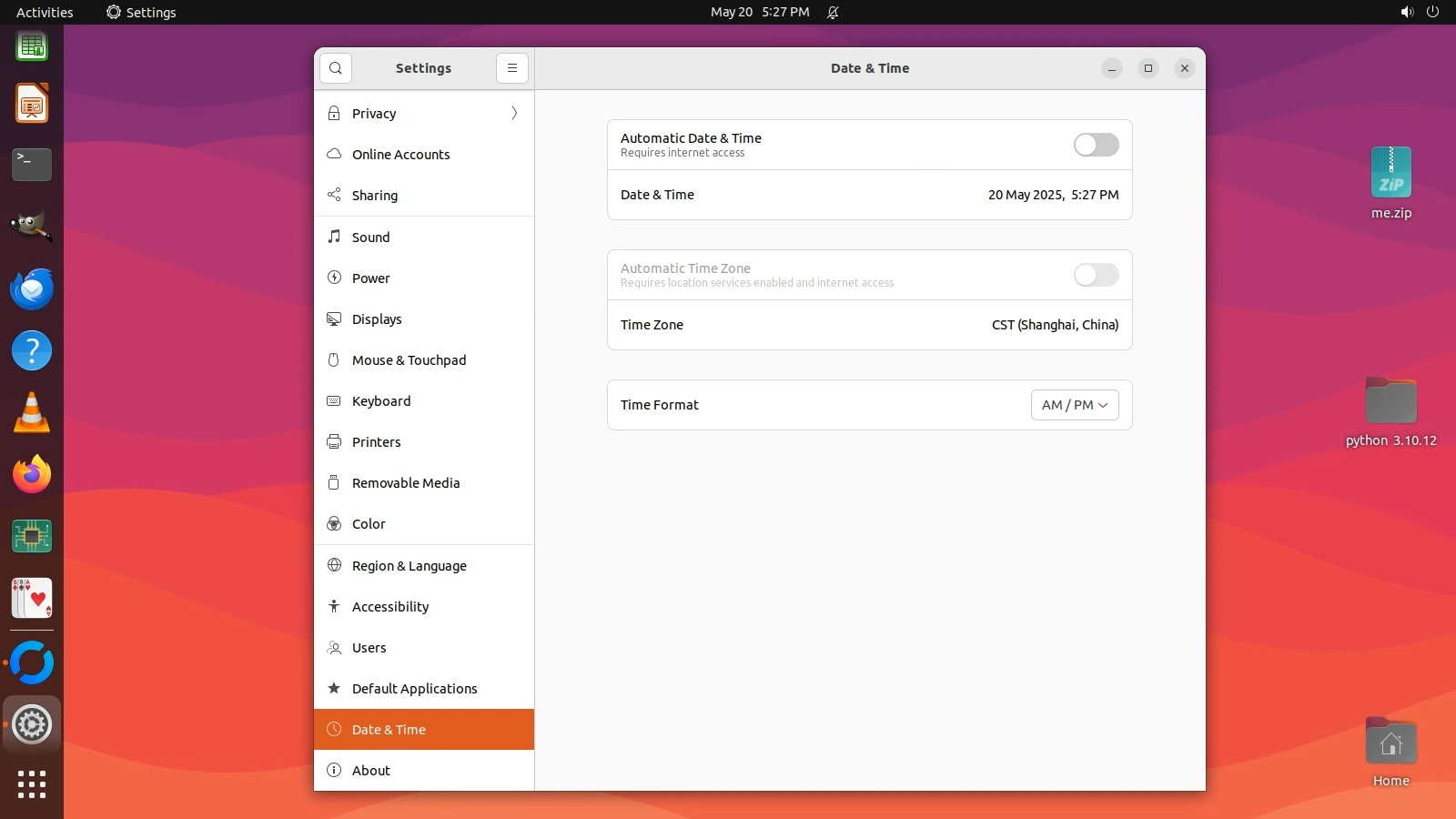The width and height of the screenshot is (1456, 819).
Task: Expand the Privacy section chevron
Action: tap(514, 114)
